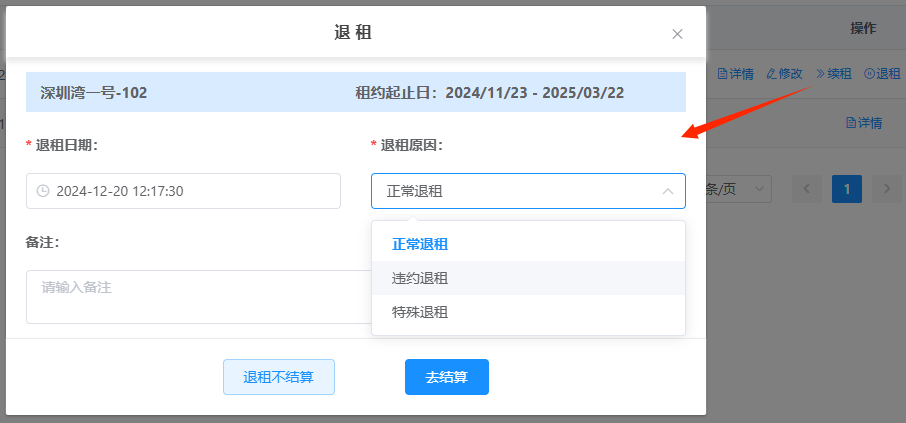
Task: Click the 退租日期 date-time input field
Action: [x=190, y=191]
